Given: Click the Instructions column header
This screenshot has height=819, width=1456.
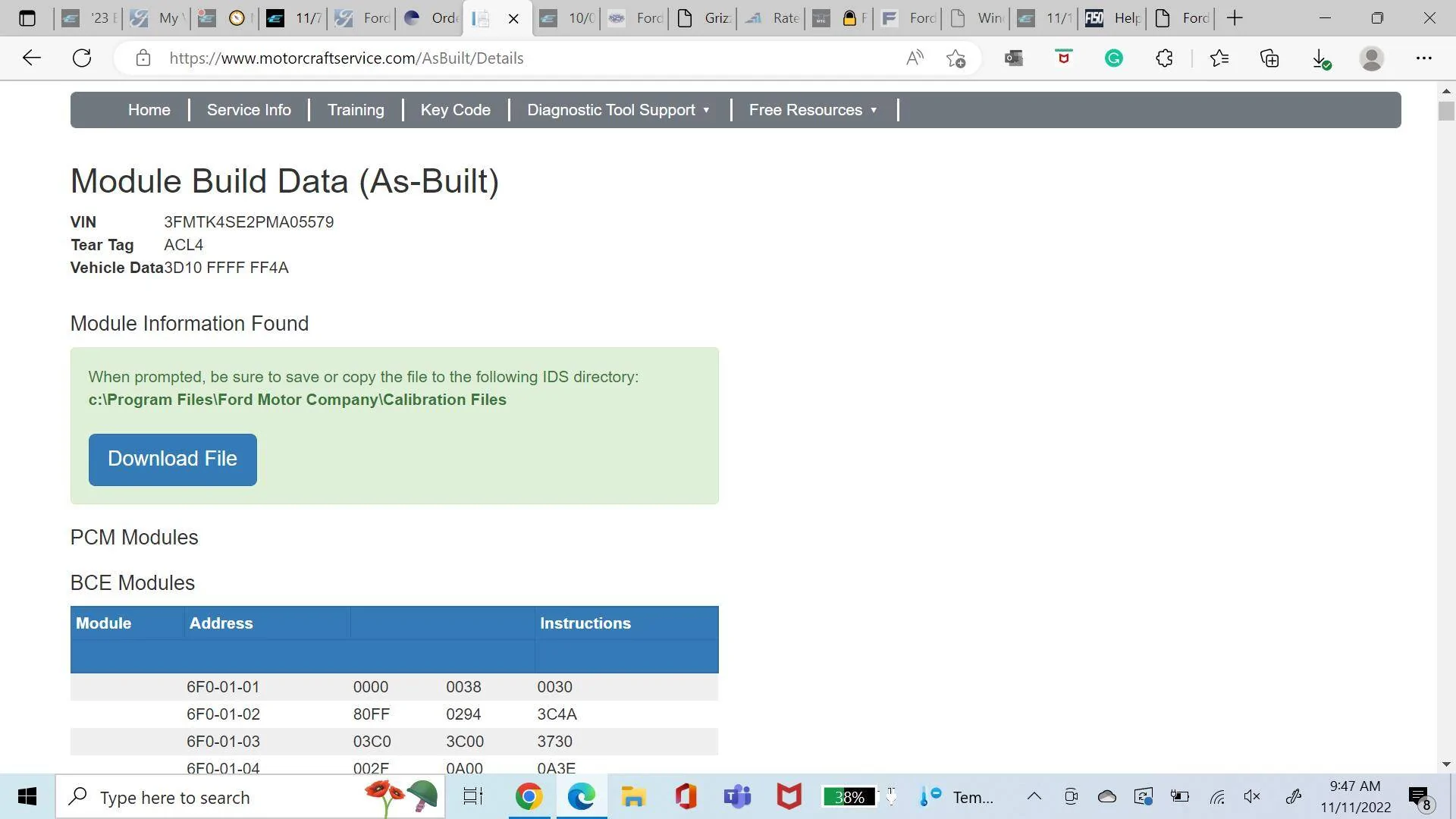Looking at the screenshot, I should pyautogui.click(x=585, y=623).
